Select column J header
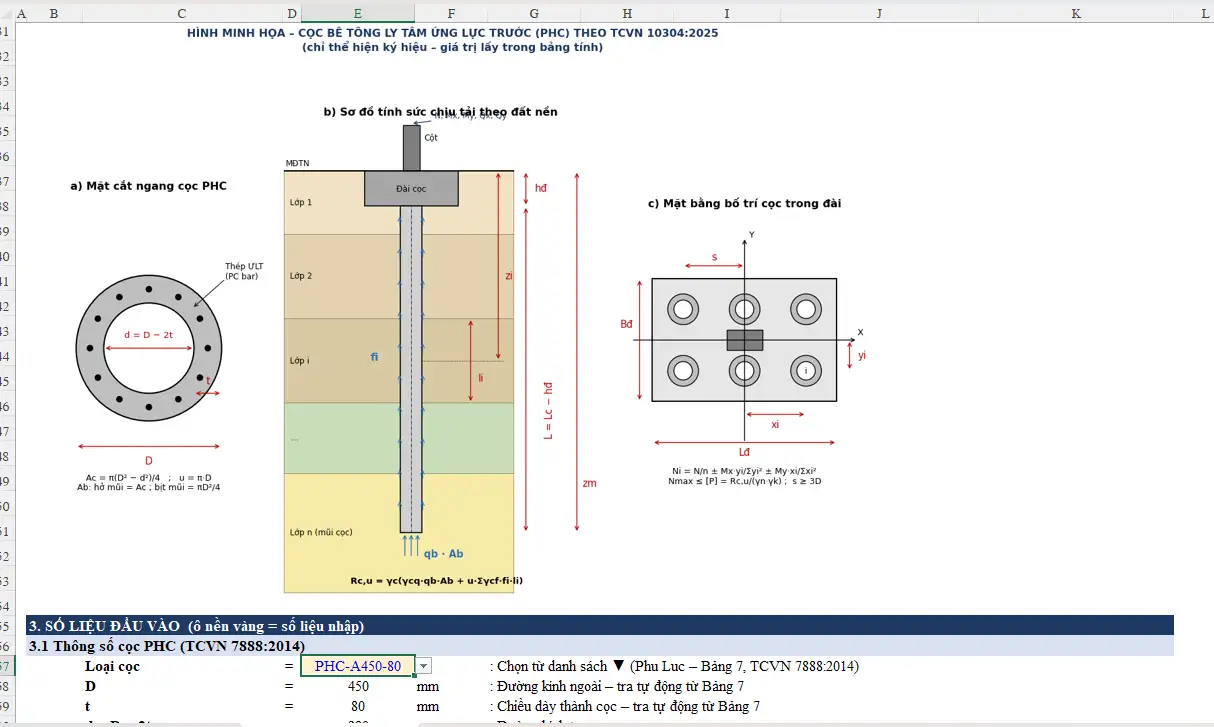1214x727 pixels. point(878,13)
